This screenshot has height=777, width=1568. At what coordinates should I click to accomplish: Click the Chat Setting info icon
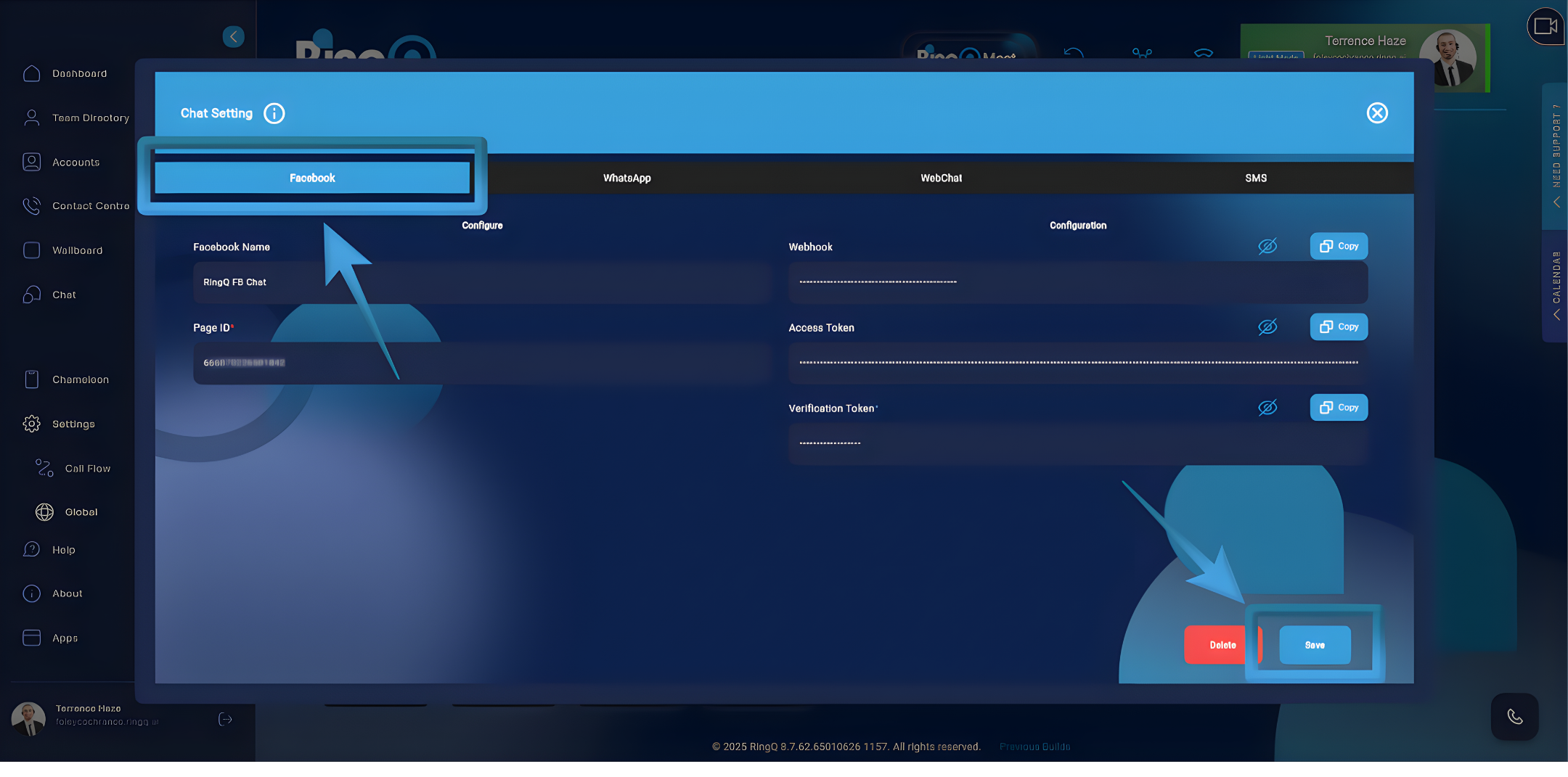[x=274, y=113]
